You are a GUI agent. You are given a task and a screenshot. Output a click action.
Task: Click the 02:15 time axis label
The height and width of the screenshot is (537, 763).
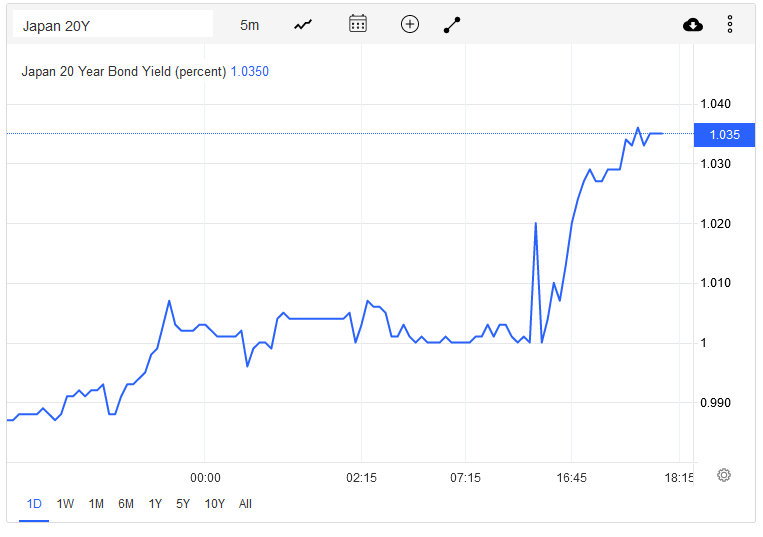(x=362, y=478)
